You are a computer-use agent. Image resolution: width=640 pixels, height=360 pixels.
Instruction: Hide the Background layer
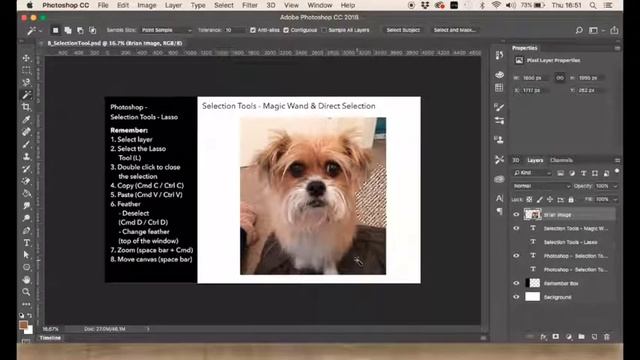coord(516,297)
